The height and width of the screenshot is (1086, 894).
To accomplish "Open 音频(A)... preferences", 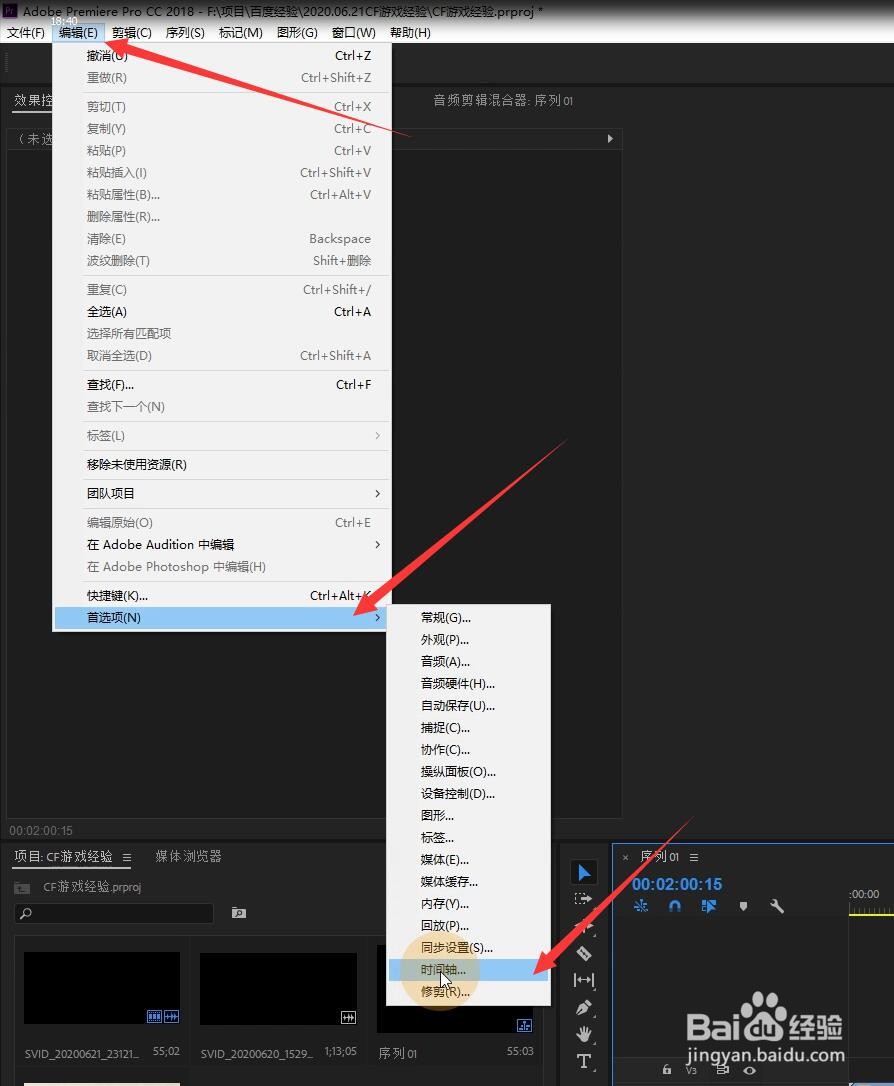I will coord(468,661).
